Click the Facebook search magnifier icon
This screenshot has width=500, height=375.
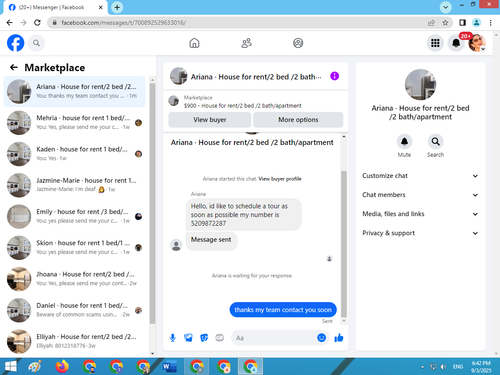(36, 43)
